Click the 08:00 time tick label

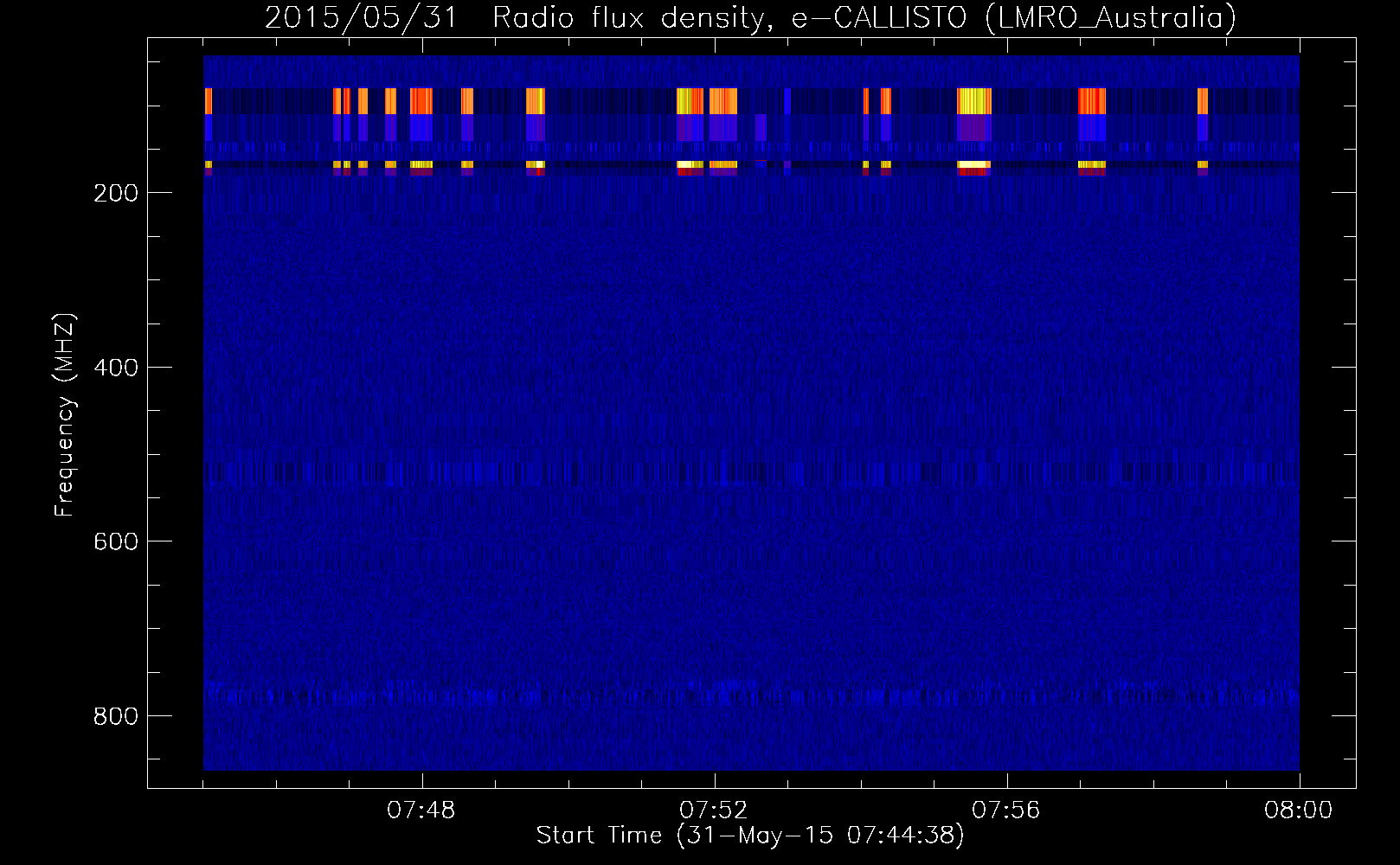pyautogui.click(x=1299, y=811)
